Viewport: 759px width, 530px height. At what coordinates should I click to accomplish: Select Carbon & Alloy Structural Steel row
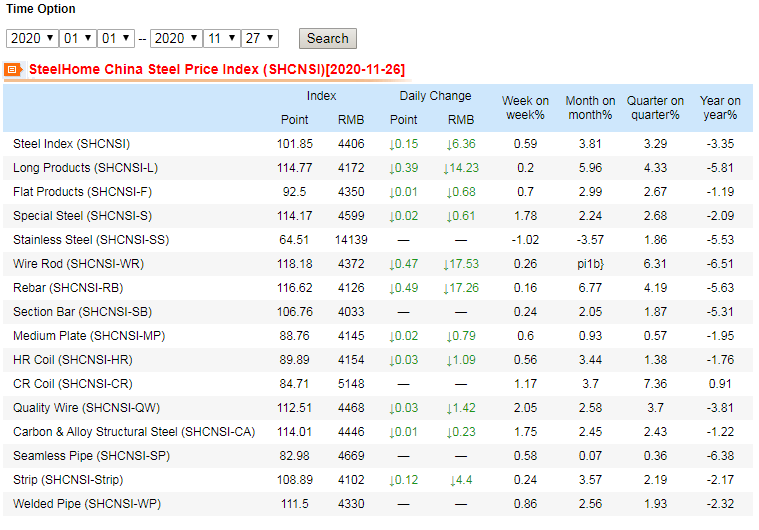pyautogui.click(x=134, y=432)
